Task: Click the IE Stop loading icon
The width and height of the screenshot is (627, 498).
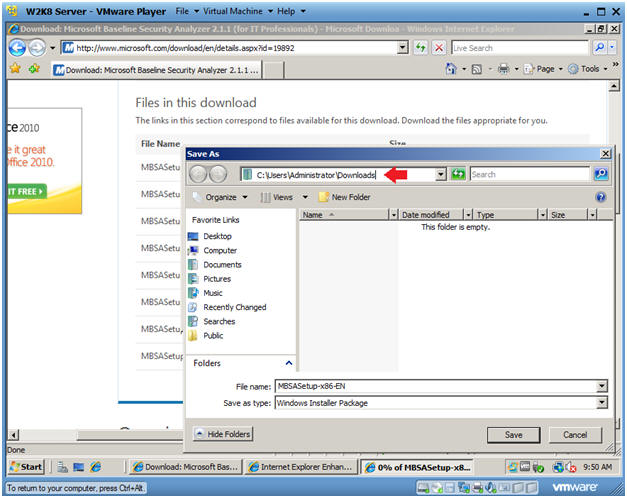Action: [x=439, y=48]
